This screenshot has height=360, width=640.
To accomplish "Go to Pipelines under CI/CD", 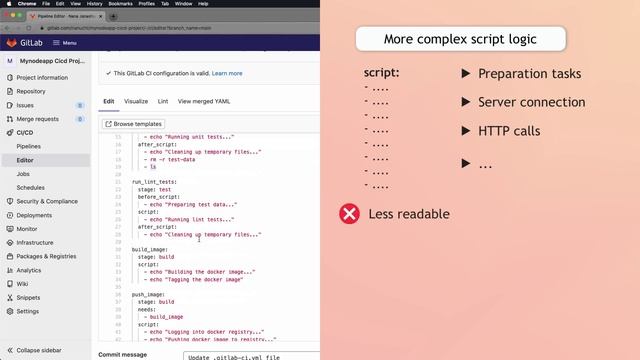I will [29, 147].
